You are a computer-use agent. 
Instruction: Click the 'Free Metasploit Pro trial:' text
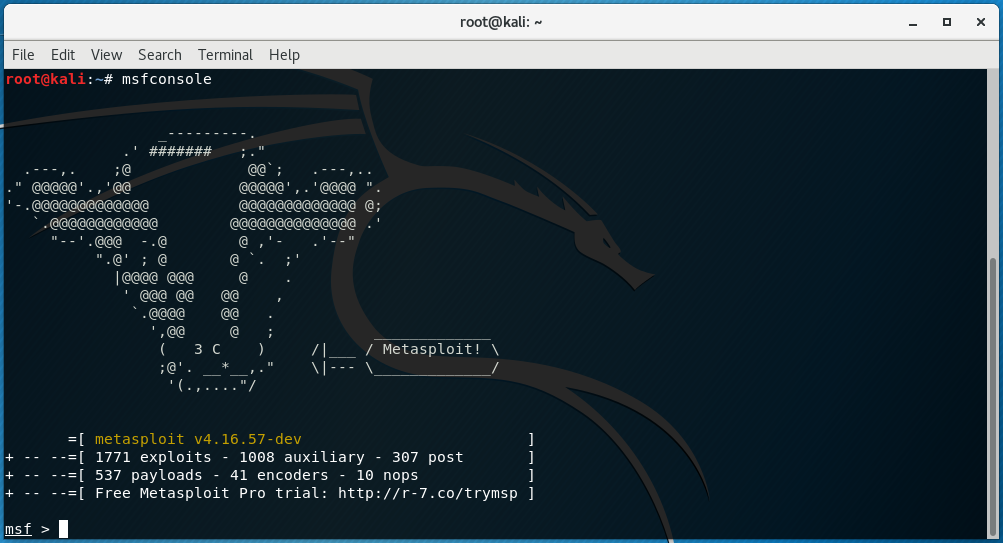(212, 493)
